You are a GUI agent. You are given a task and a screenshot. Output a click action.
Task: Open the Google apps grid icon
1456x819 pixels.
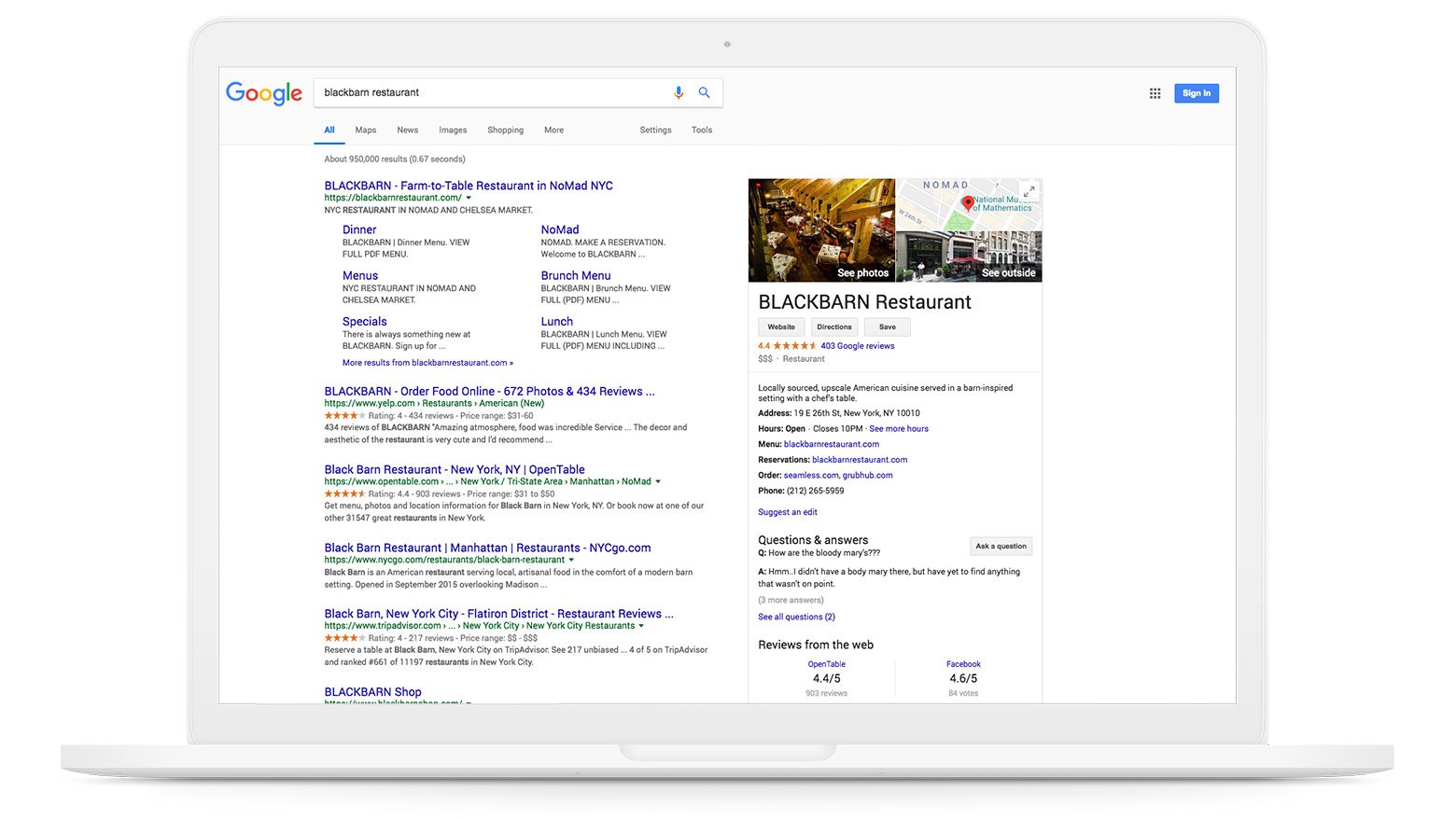pyautogui.click(x=1155, y=93)
